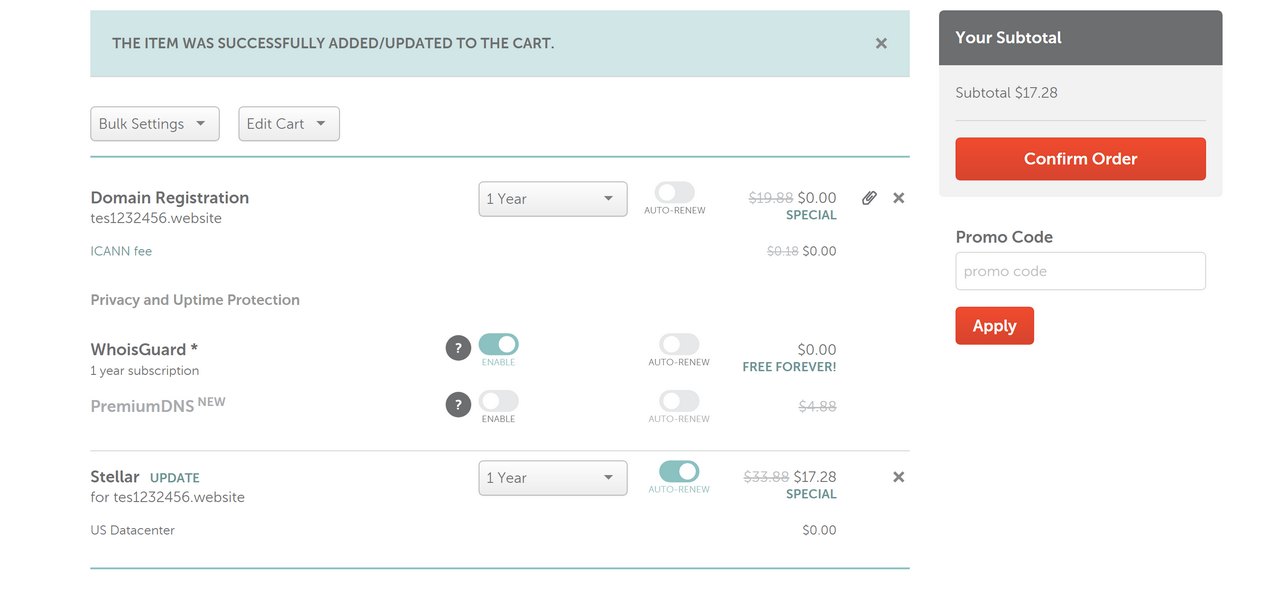1280x597 pixels.
Task: Disable the WhoisGuard enable switch
Action: coord(498,344)
